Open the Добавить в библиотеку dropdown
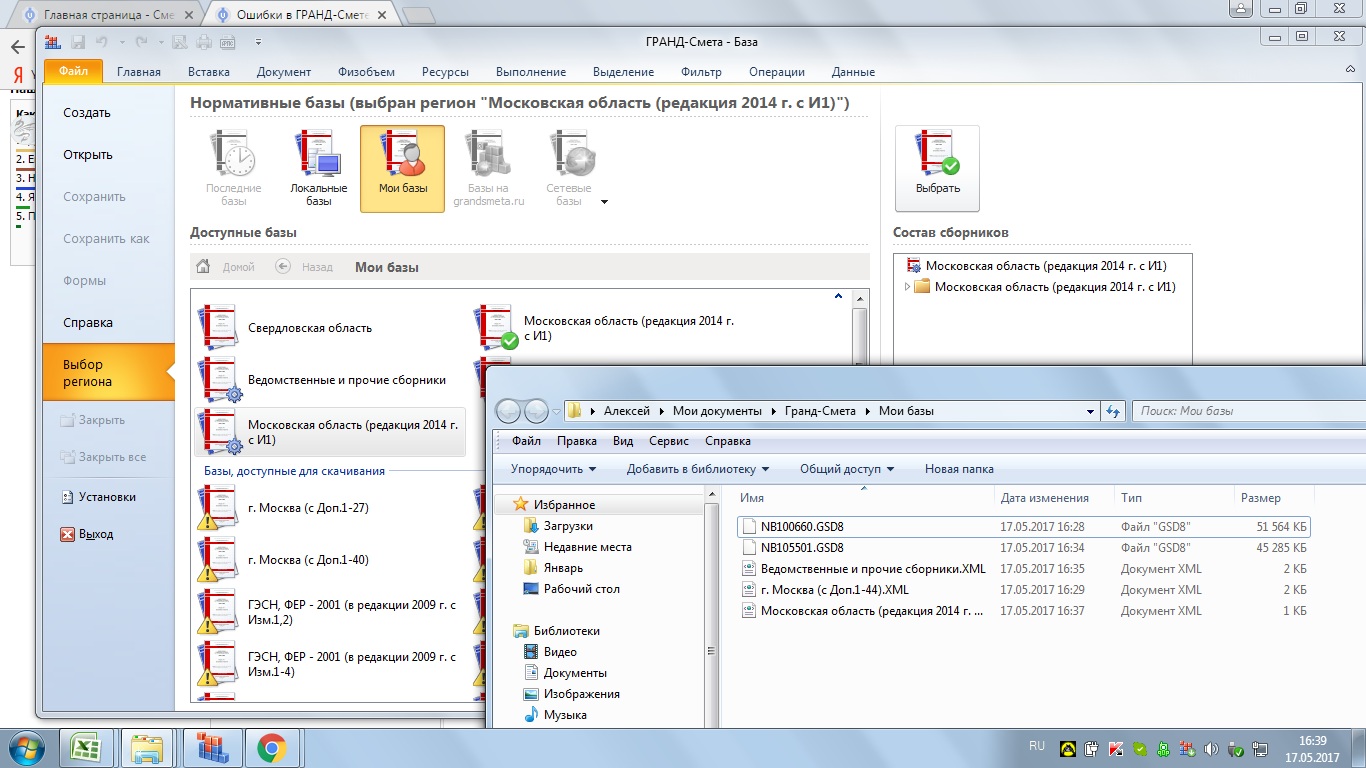 pos(697,469)
